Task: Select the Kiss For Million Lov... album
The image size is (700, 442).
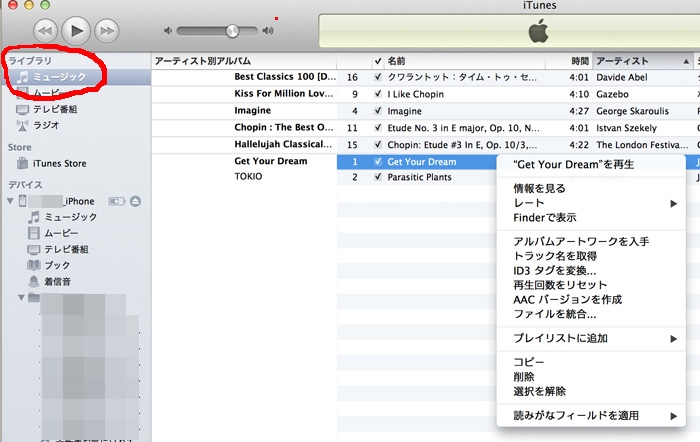Action: [283, 93]
